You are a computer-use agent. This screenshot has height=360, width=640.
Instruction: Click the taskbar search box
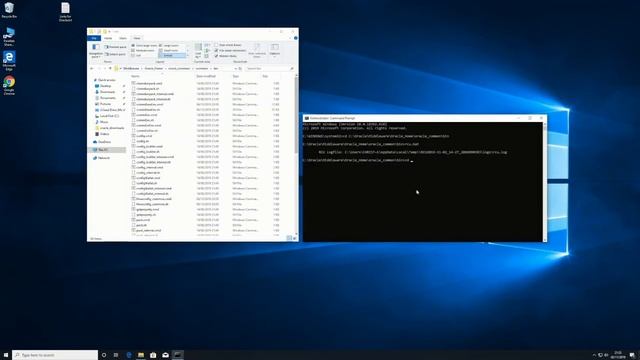[55, 355]
